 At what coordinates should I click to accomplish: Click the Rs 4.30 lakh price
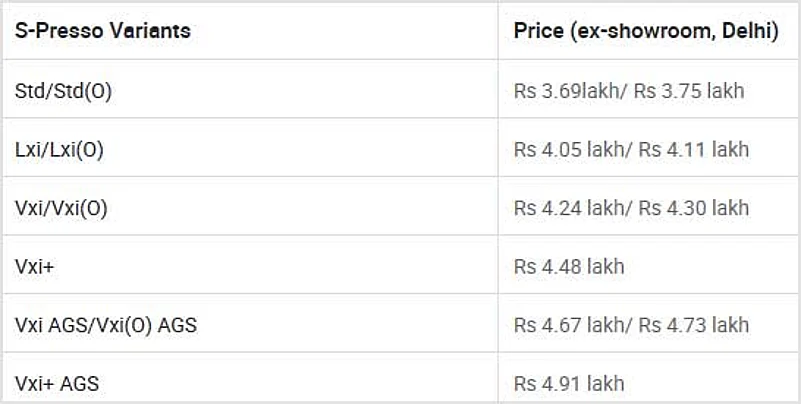pos(694,208)
